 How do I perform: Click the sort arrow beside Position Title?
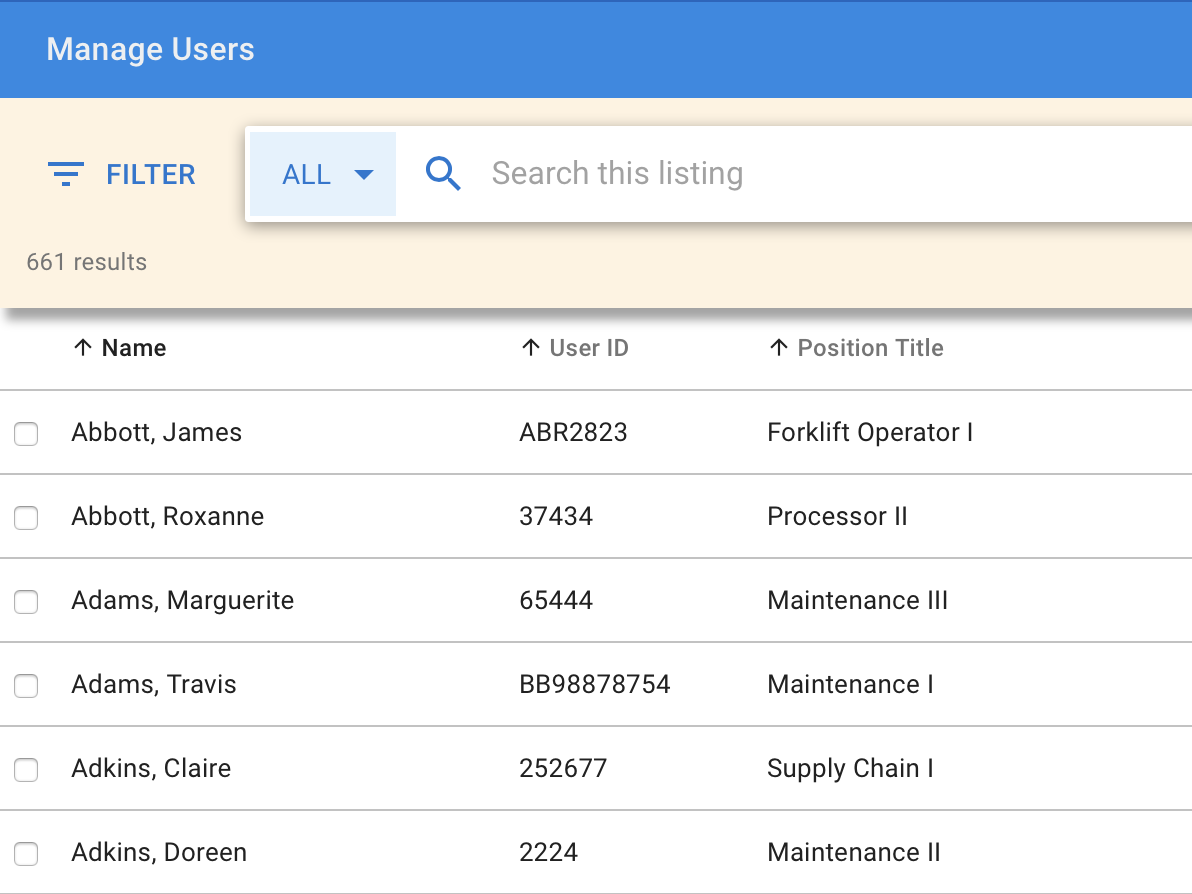pyautogui.click(x=778, y=347)
